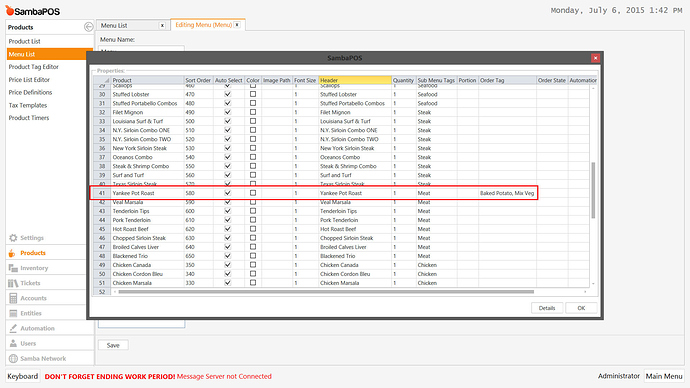Click the Header column header
This screenshot has height=388, width=690.
(355, 80)
